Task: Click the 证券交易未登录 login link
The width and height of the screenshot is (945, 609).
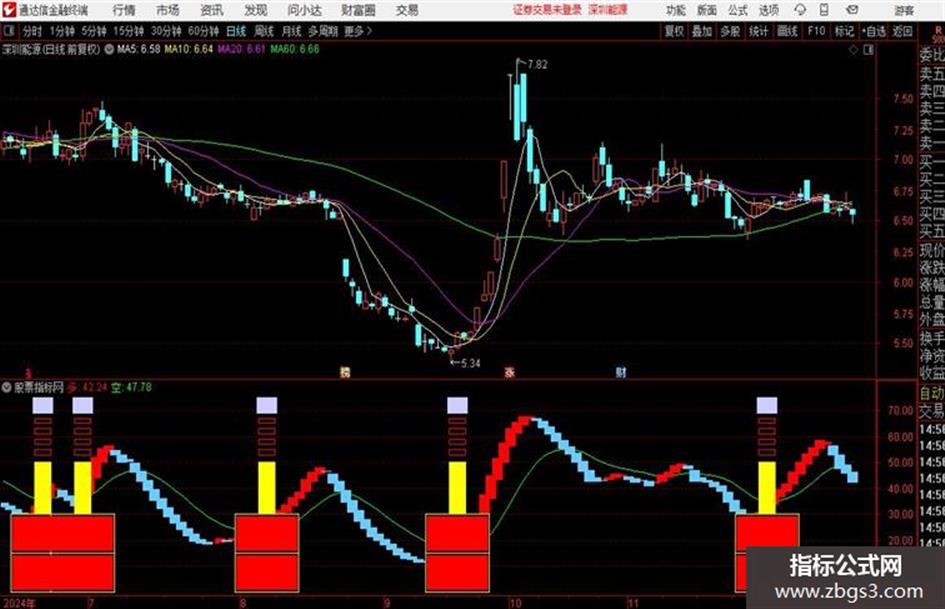Action: (x=548, y=10)
